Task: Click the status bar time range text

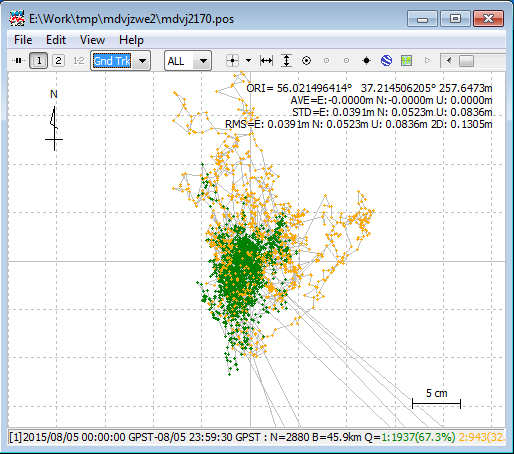Action: [135, 437]
